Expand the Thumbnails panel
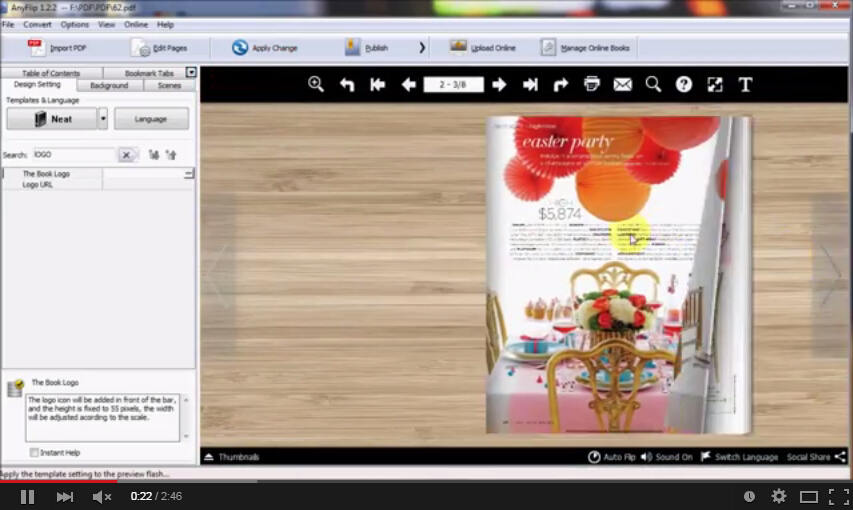Screen dimensions: 853x510 click(x=231, y=457)
